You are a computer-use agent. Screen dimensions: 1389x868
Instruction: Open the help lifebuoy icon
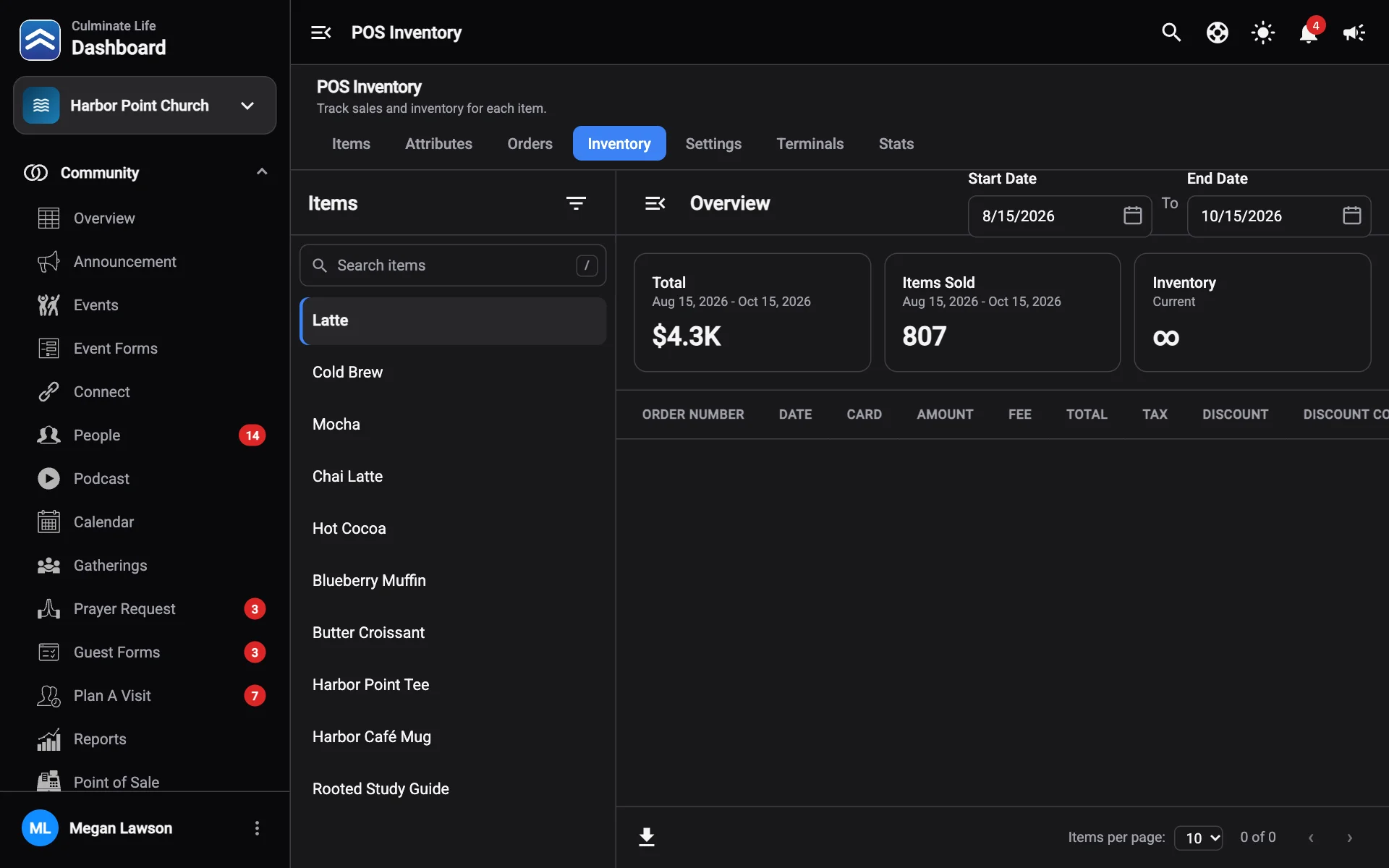pyautogui.click(x=1218, y=33)
